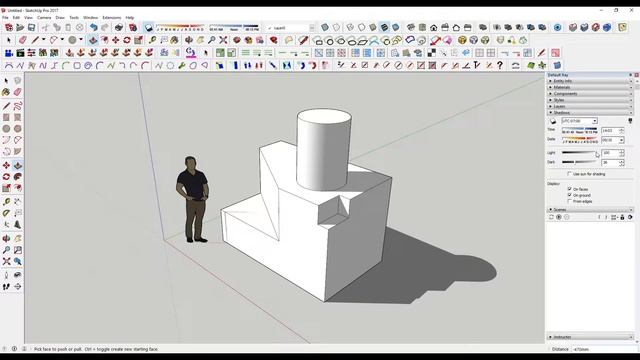Select the Select arrow tool in top toolbar
The width and height of the screenshot is (640, 360).
coord(9,40)
